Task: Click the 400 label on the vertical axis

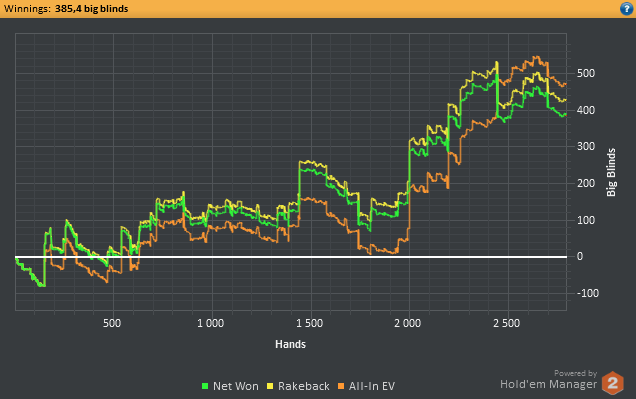Action: pos(586,110)
